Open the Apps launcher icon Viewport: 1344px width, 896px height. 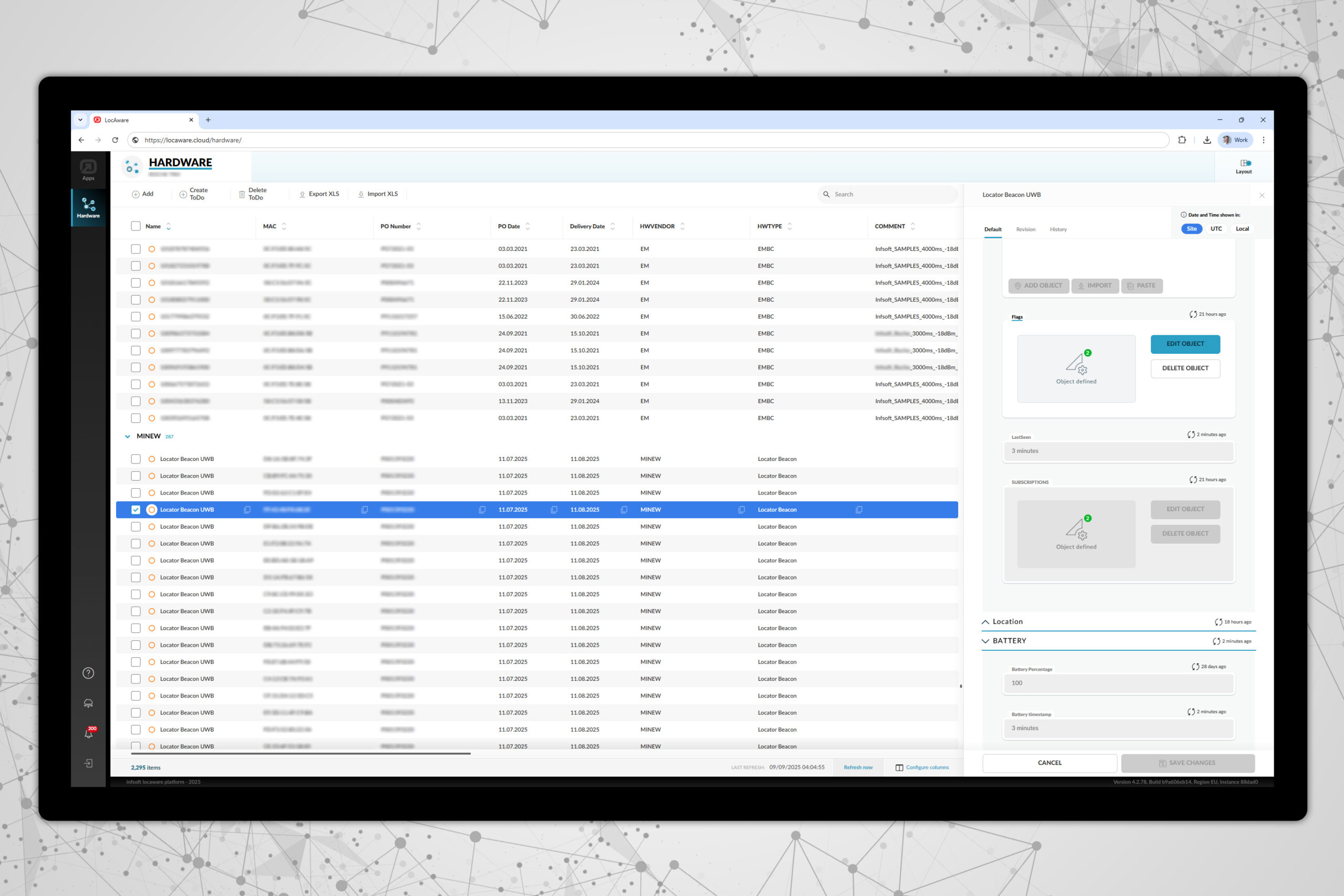pyautogui.click(x=88, y=170)
